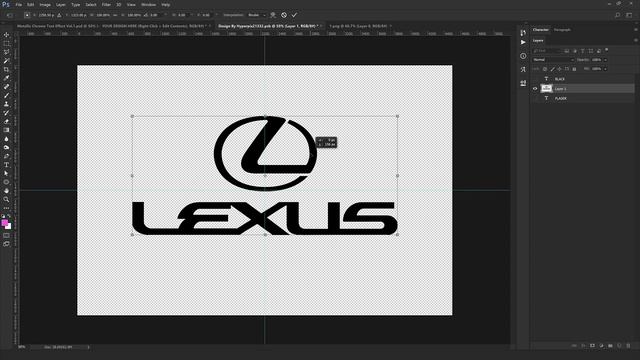Select the Brush tool
This screenshot has width=640, height=360.
point(6,96)
